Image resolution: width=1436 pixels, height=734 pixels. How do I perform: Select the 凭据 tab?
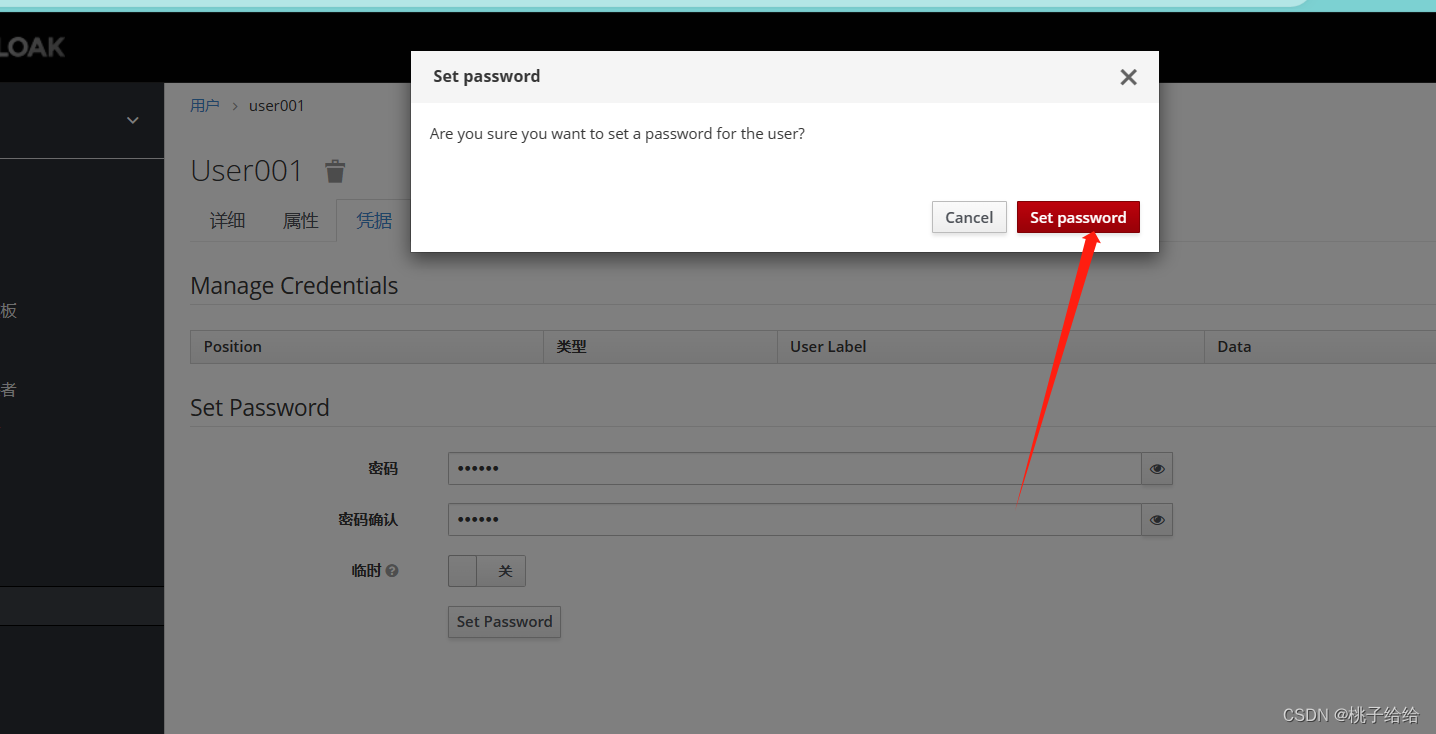point(374,220)
